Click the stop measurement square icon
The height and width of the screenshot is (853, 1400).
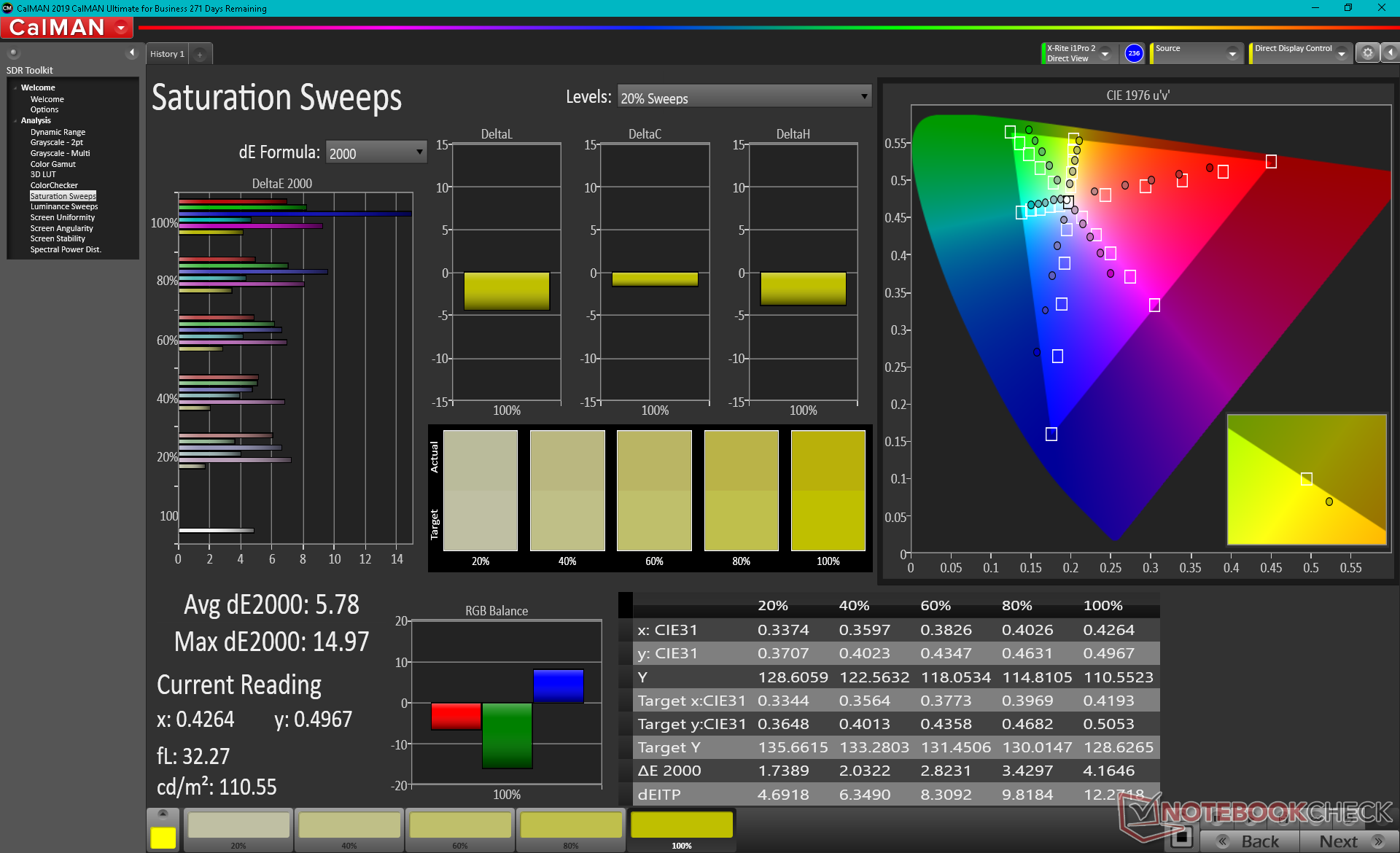[x=1181, y=838]
